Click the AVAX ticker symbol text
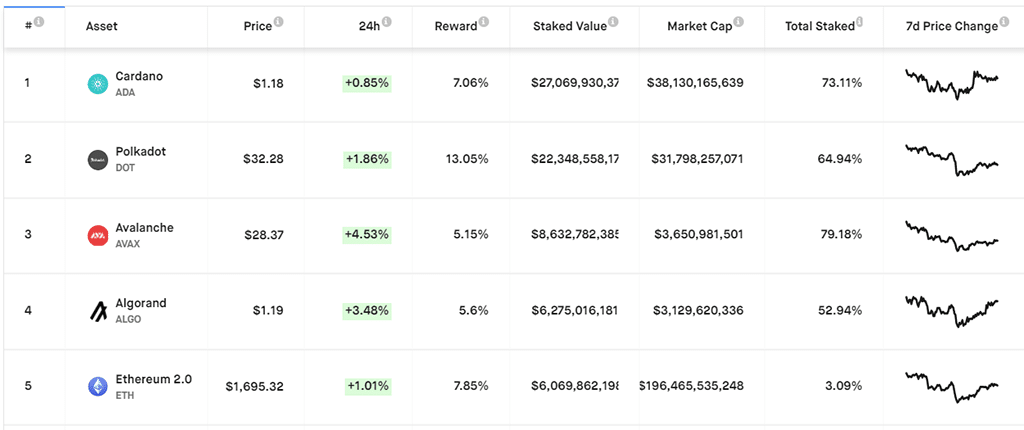 127,244
